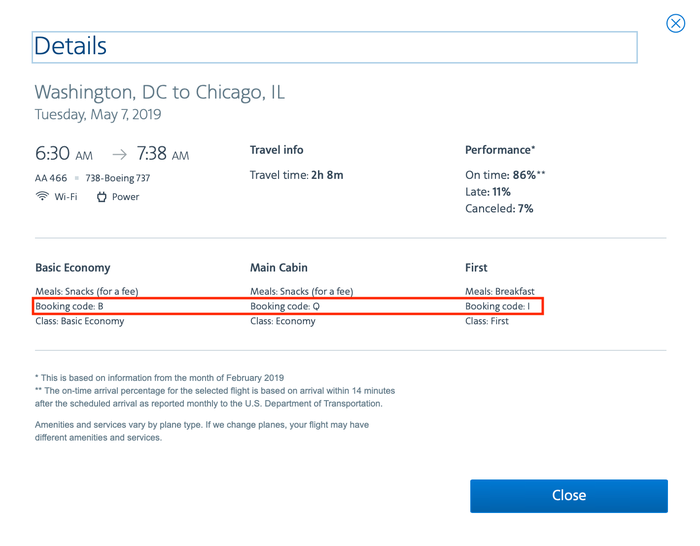Click the Performance* heading

[x=500, y=150]
